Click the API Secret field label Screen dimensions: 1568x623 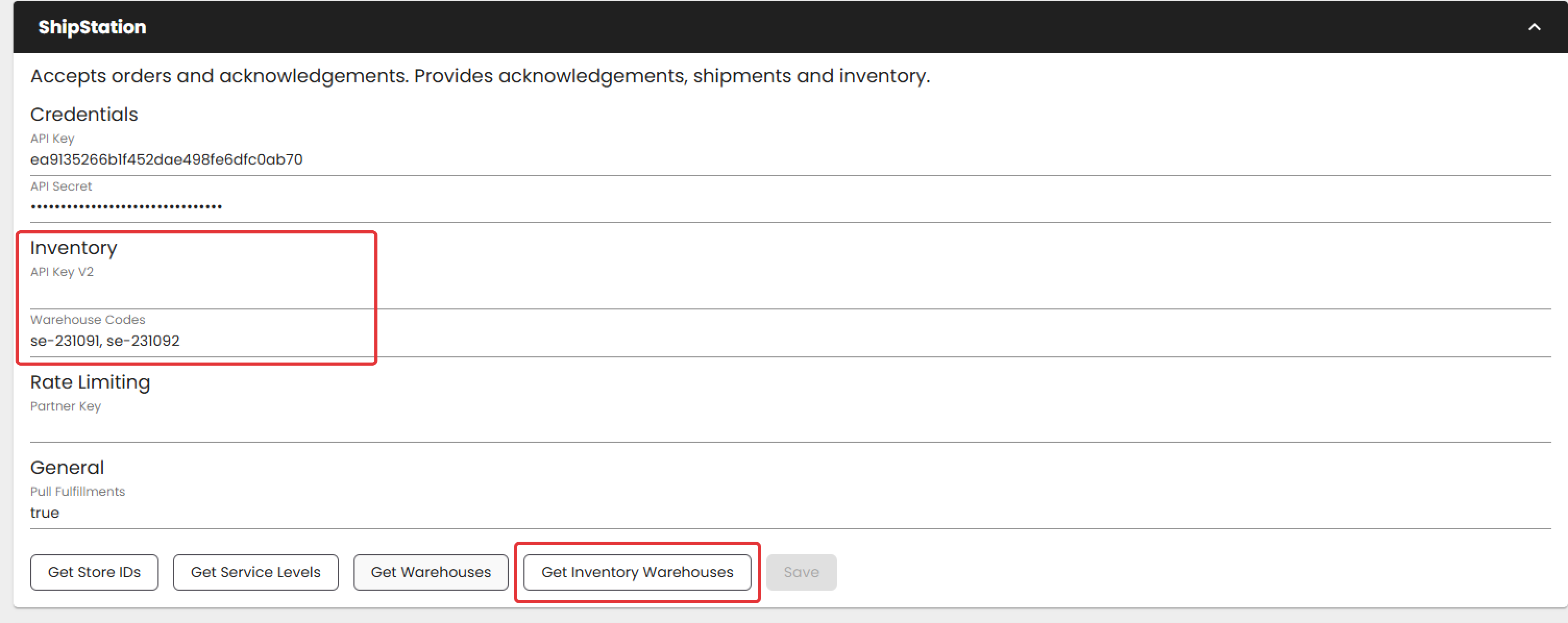[61, 186]
